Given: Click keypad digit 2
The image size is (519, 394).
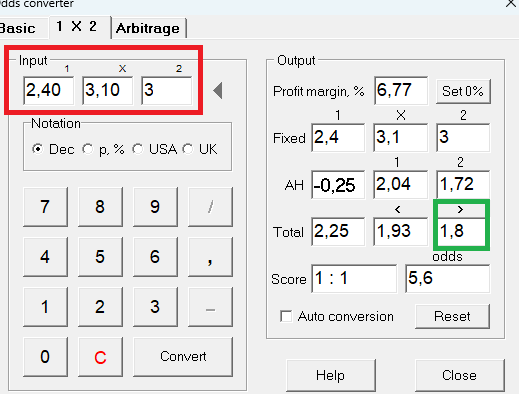Looking at the screenshot, I should [100, 307].
